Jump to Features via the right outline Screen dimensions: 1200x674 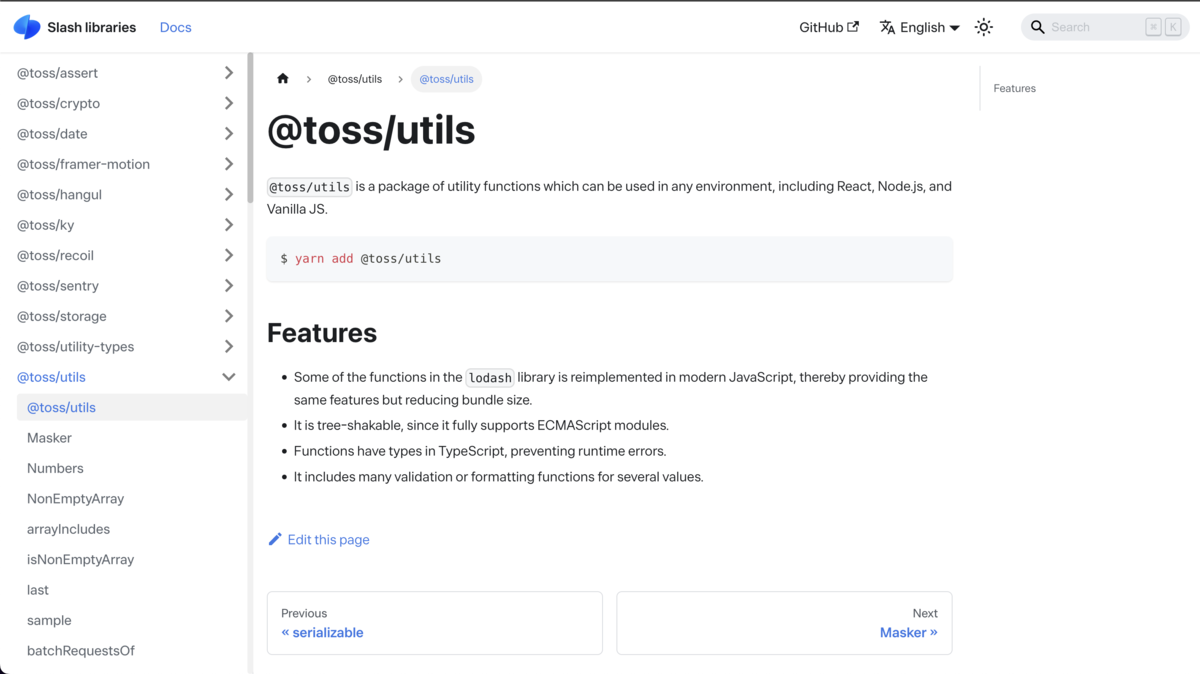click(x=1014, y=88)
